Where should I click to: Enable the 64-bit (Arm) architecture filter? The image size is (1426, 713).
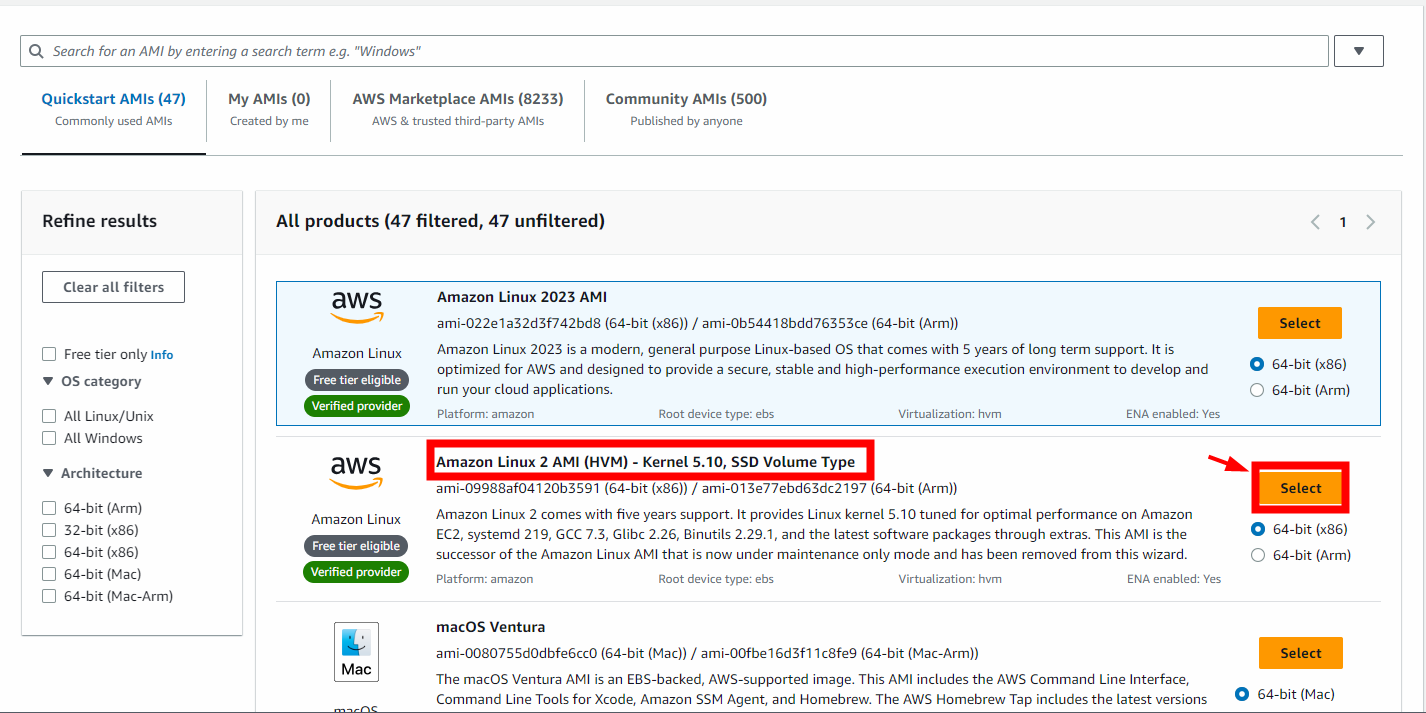click(48, 507)
